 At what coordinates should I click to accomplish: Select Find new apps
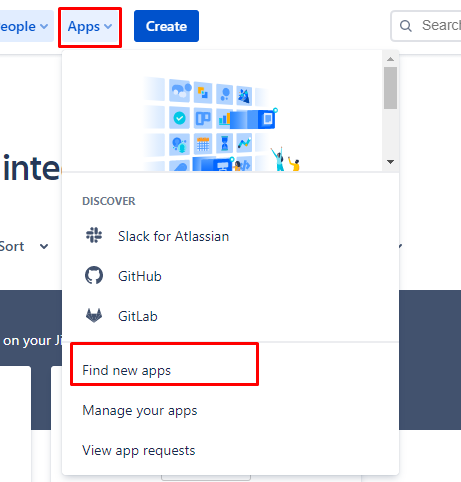point(126,370)
